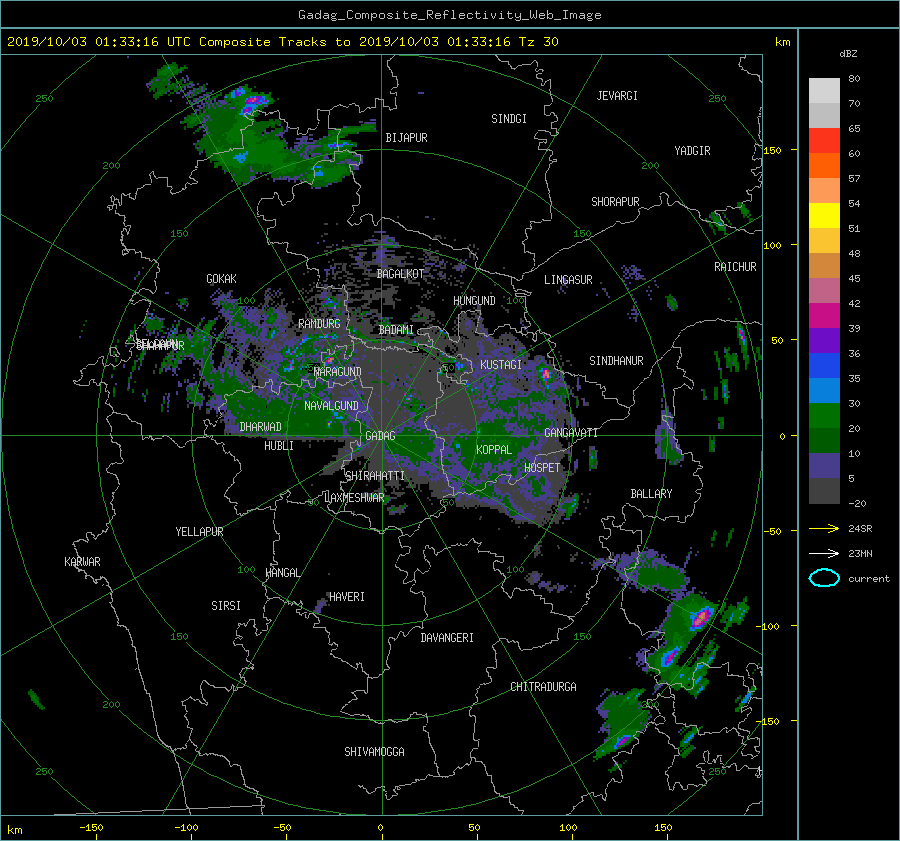This screenshot has height=841, width=900.
Task: Click the 24SR legend text
Action: click(860, 529)
